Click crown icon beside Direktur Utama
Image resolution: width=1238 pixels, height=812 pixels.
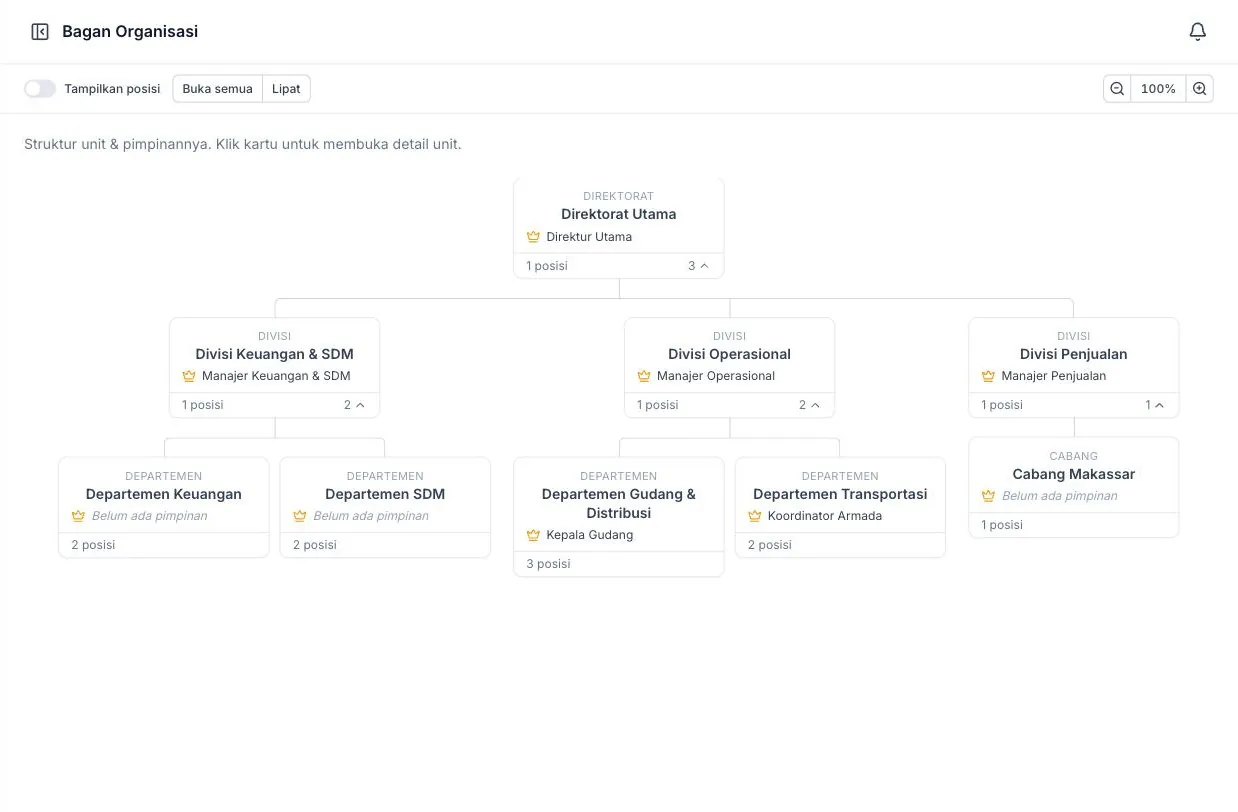(x=533, y=237)
